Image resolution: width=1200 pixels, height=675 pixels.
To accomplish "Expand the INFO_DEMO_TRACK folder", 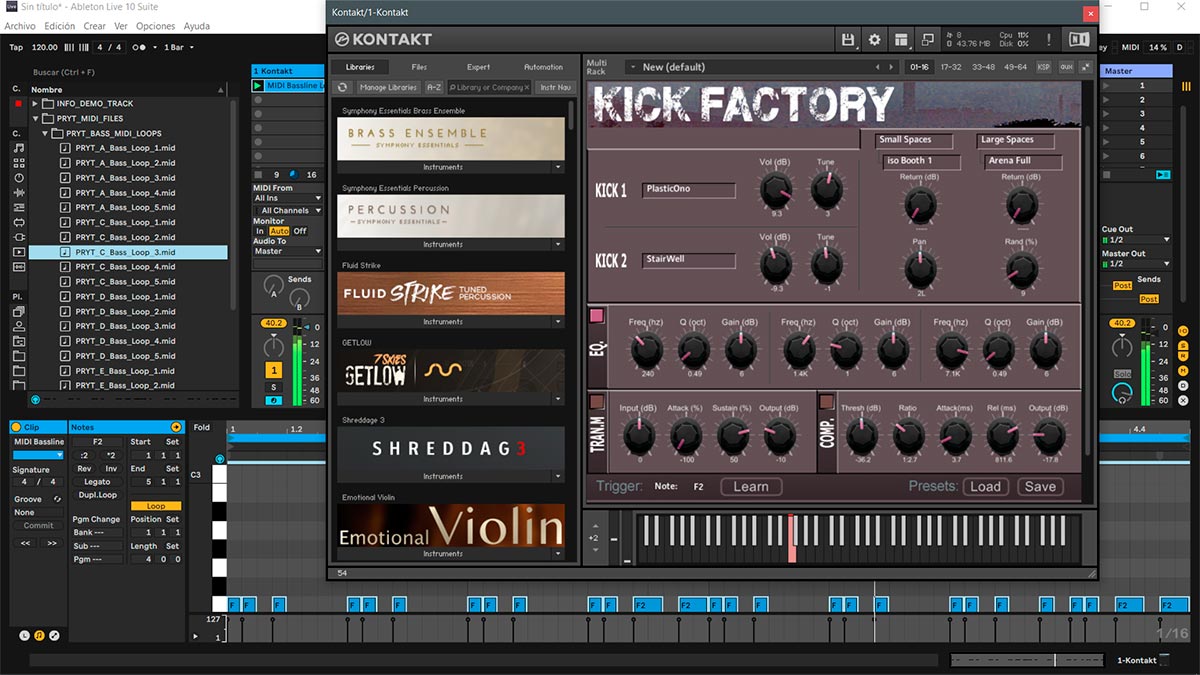I will coord(36,103).
